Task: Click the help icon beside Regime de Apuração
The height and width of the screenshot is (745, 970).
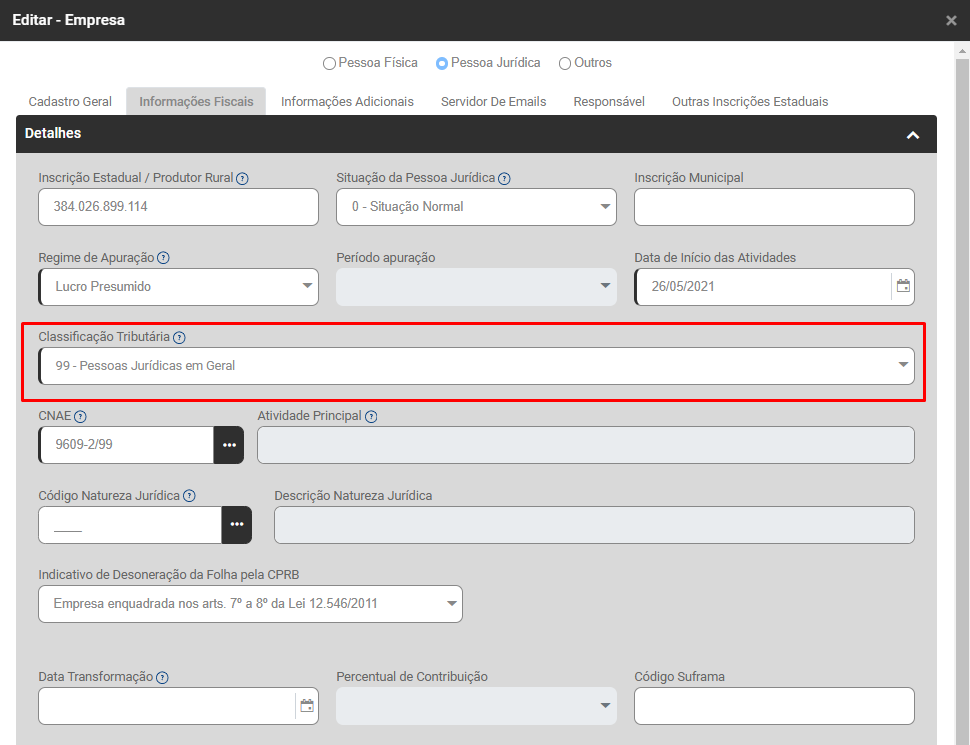Action: [163, 258]
